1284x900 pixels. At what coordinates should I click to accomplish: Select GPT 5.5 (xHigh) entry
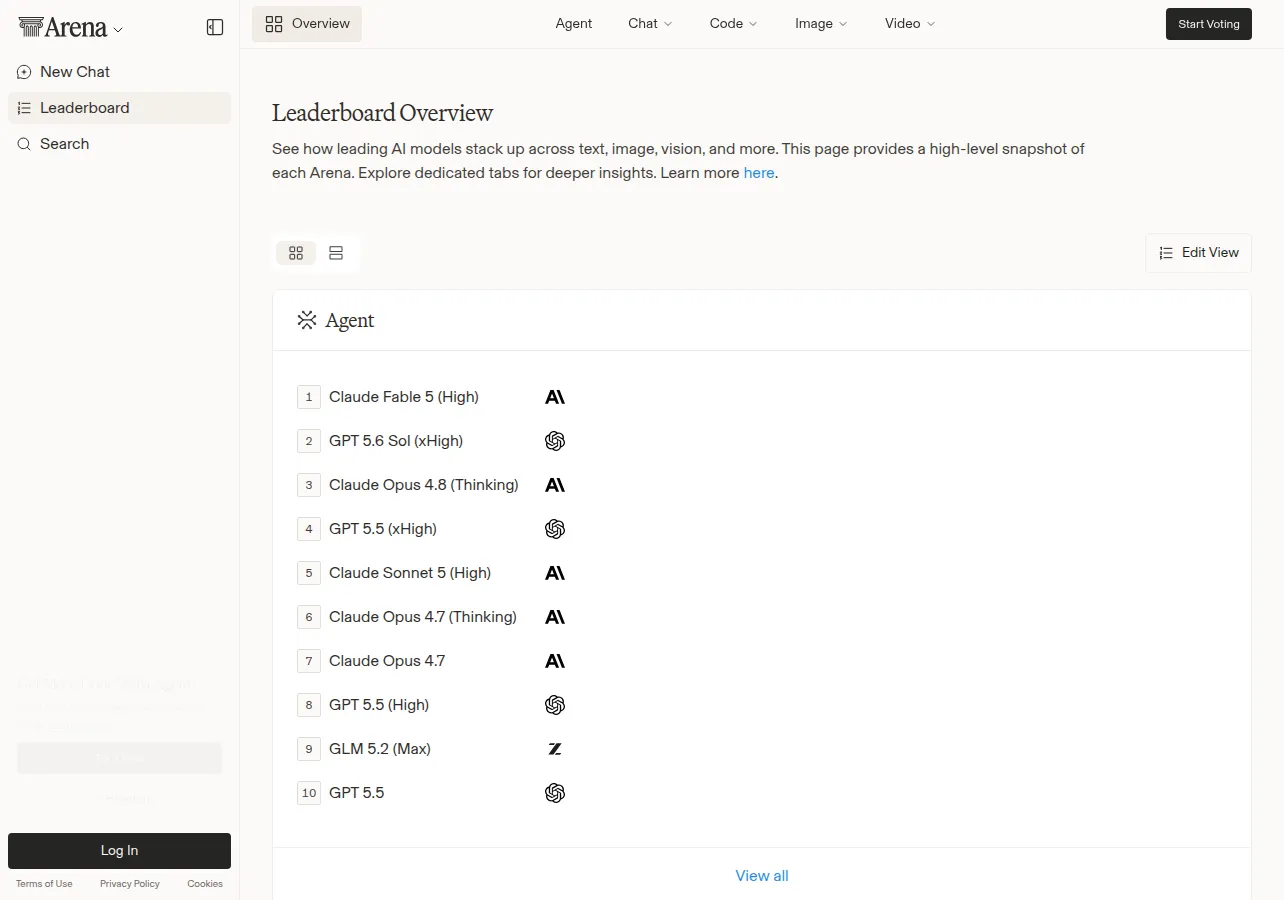coord(383,529)
